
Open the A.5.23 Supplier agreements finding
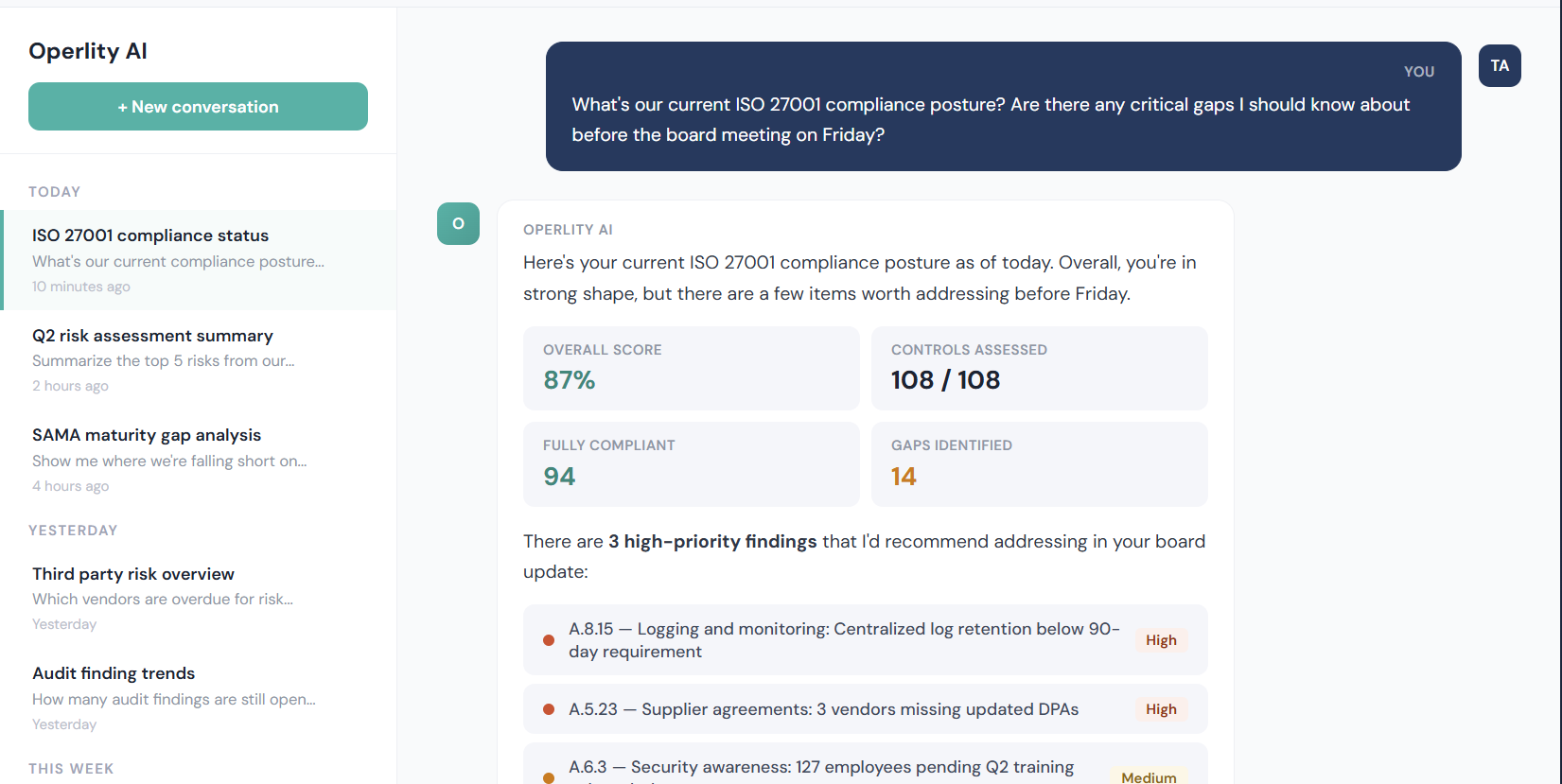pyautogui.click(x=866, y=709)
